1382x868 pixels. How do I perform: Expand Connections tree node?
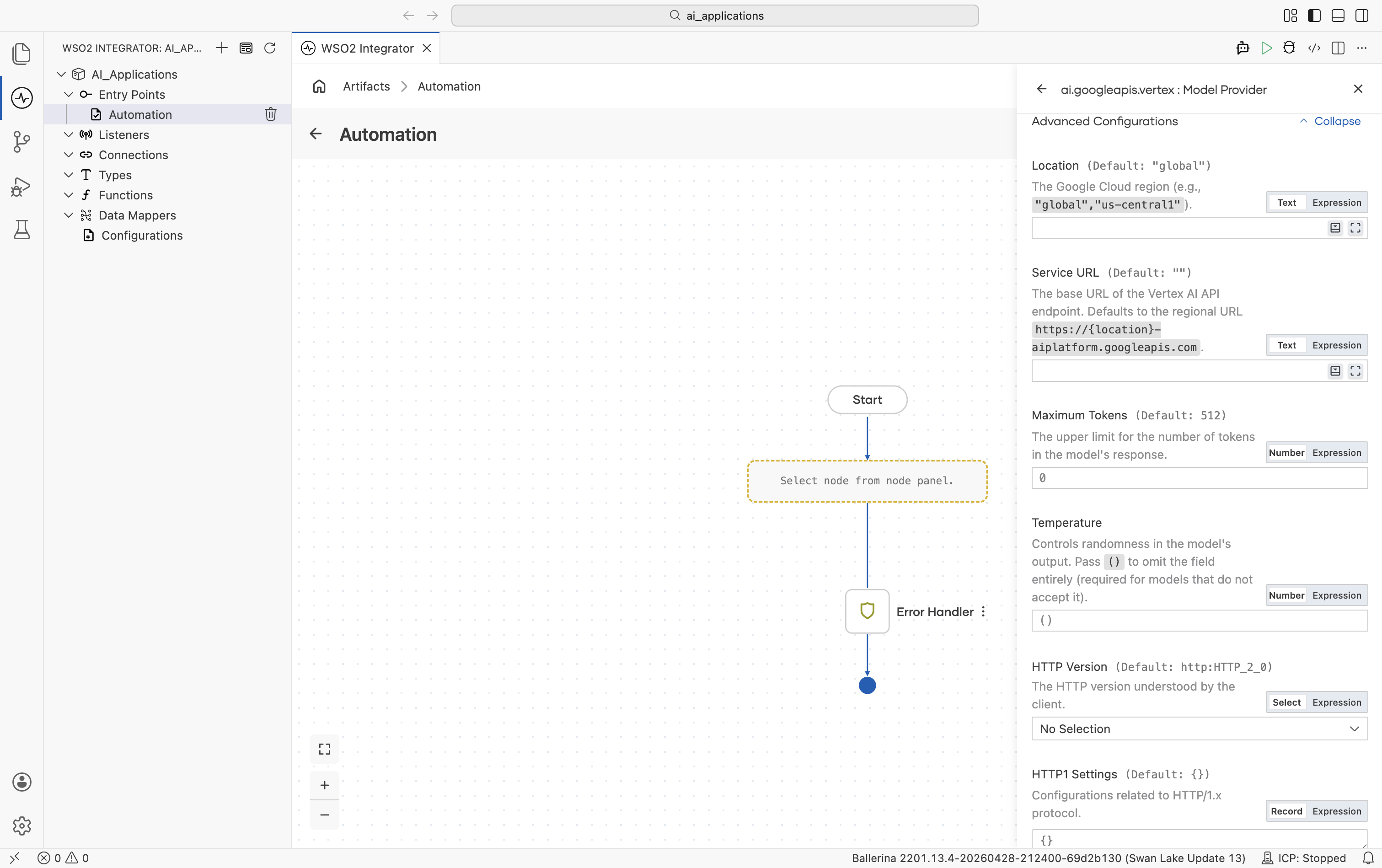point(68,155)
